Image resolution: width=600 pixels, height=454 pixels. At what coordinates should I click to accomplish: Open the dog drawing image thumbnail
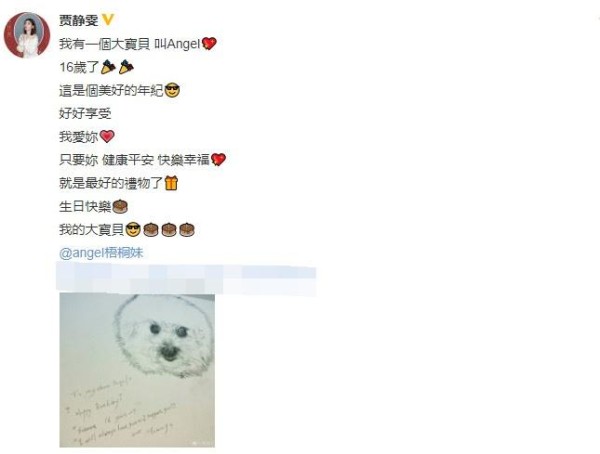coord(137,371)
